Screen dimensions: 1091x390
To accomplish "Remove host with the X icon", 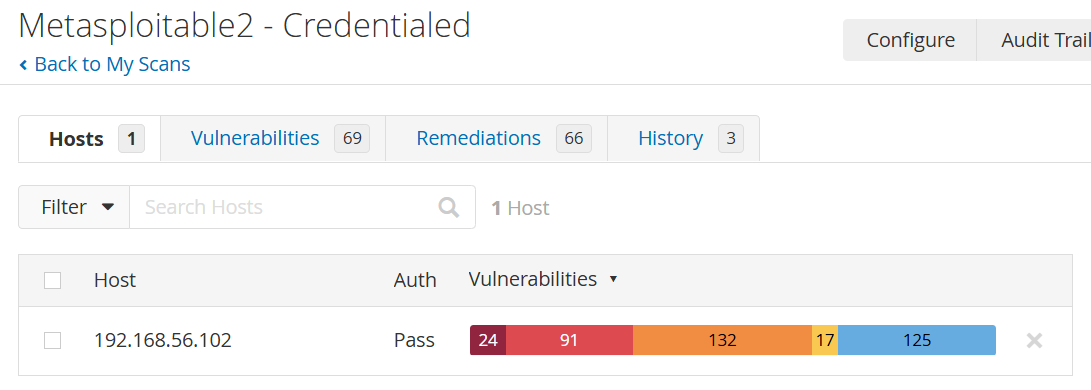I will (x=1035, y=341).
